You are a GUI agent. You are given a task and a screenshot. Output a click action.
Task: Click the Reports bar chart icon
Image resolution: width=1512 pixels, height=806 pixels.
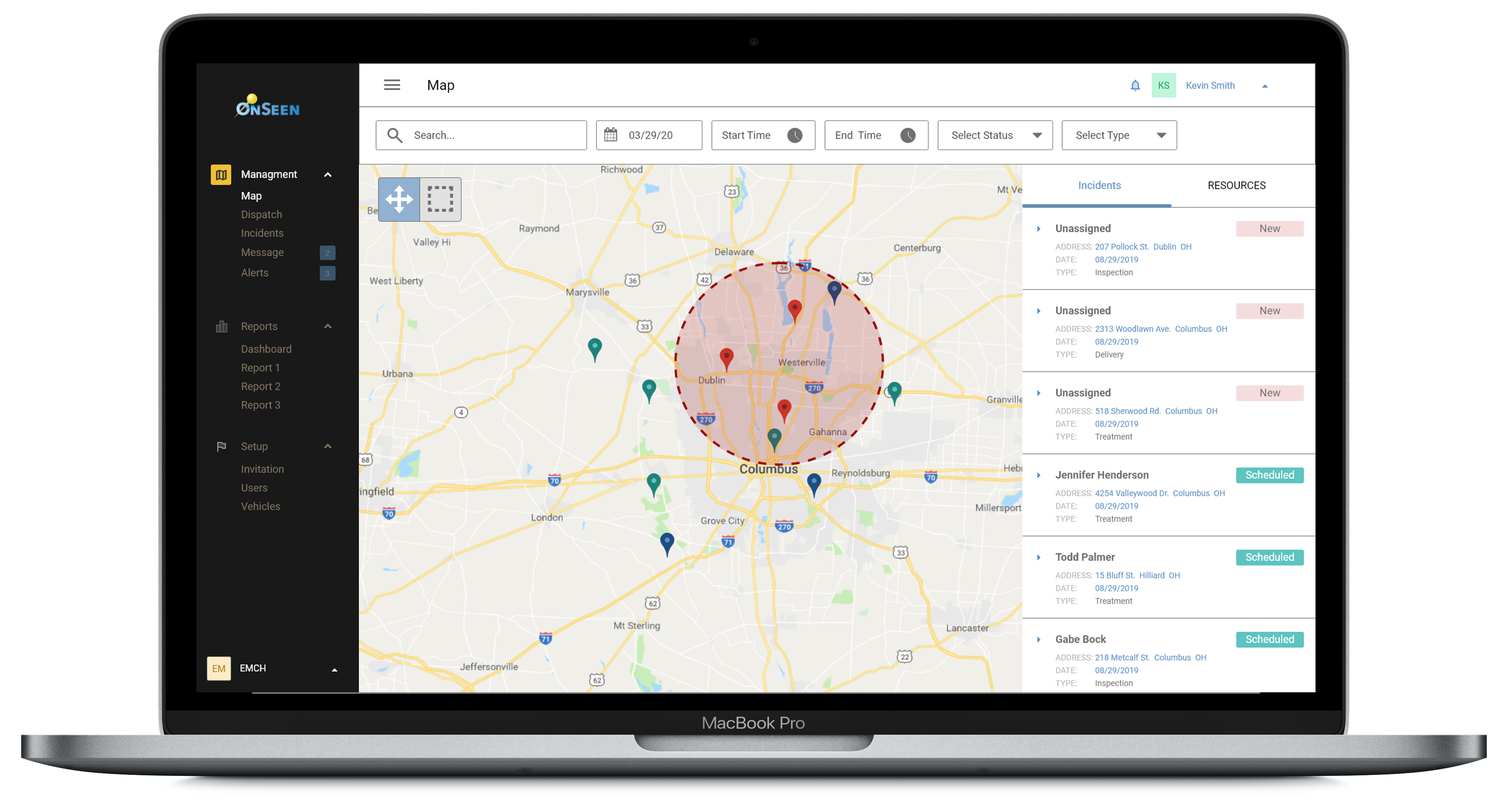[x=221, y=327]
